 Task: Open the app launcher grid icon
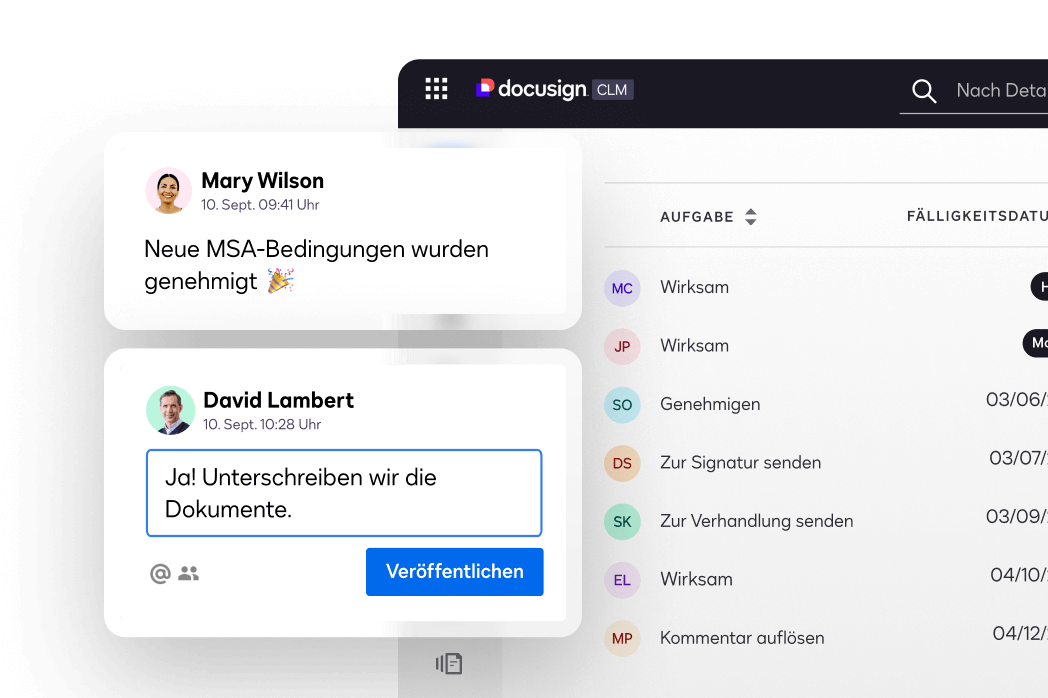point(436,89)
